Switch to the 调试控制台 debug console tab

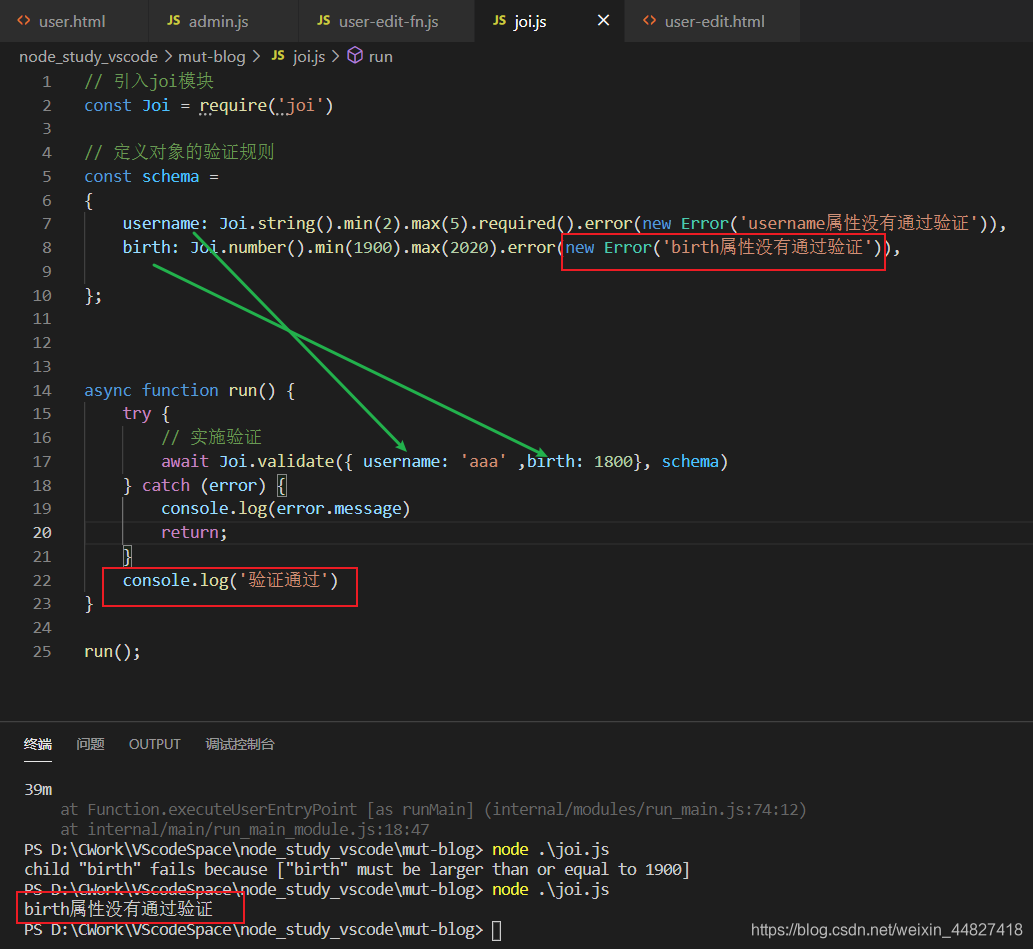(x=240, y=744)
